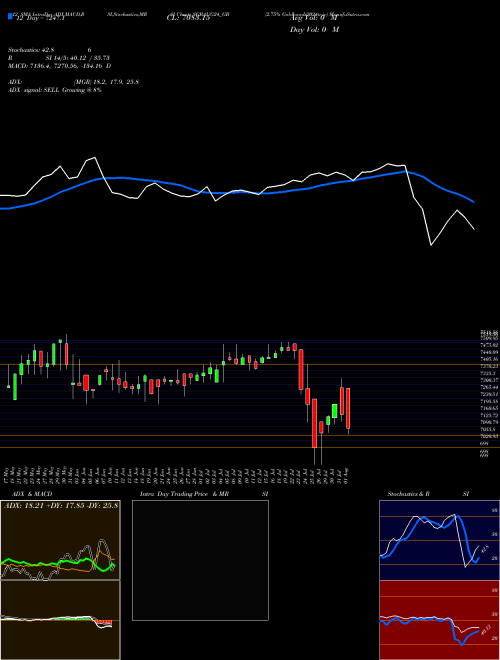Click the 'Day Vol: 0 M' label
The height and width of the screenshot is (660, 500).
[x=314, y=29]
